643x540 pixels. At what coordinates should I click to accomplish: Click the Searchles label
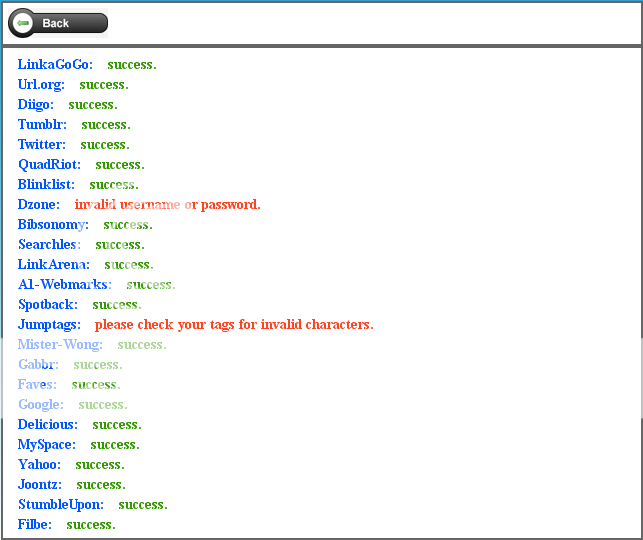pyautogui.click(x=49, y=244)
